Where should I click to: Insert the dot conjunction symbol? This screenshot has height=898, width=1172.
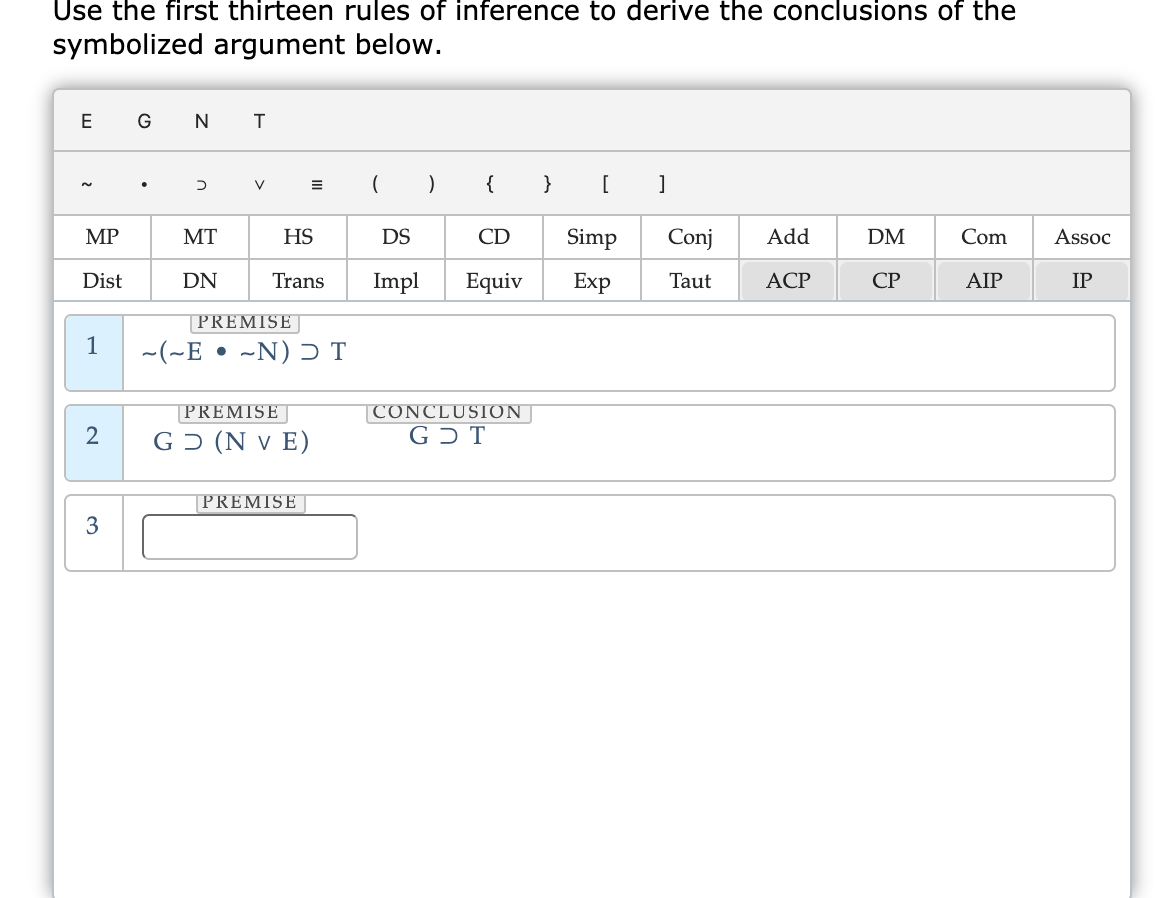pyautogui.click(x=144, y=184)
